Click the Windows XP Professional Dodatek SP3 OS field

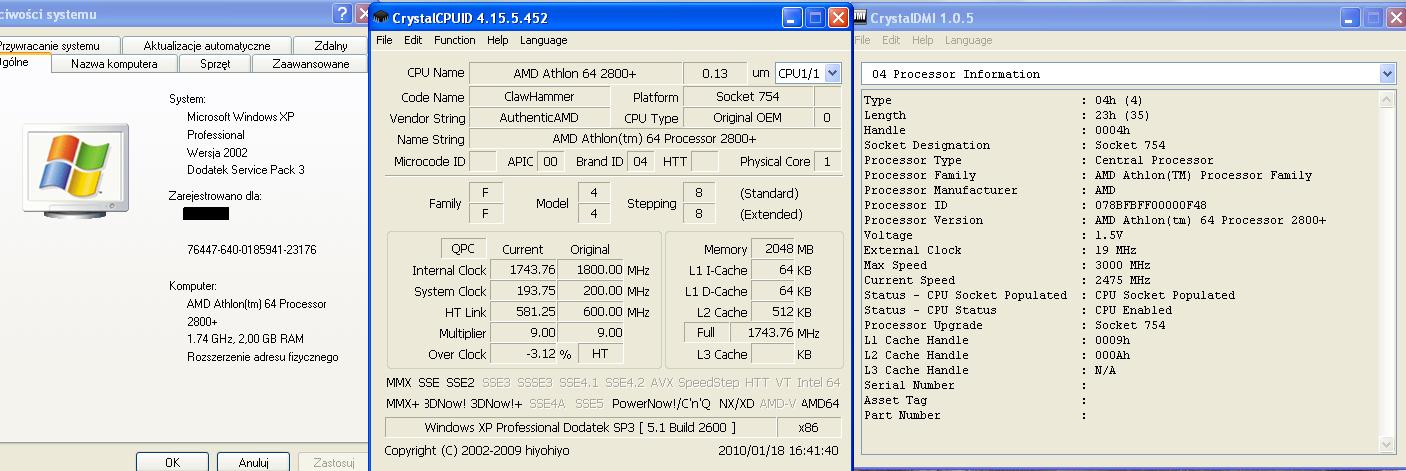tap(580, 427)
